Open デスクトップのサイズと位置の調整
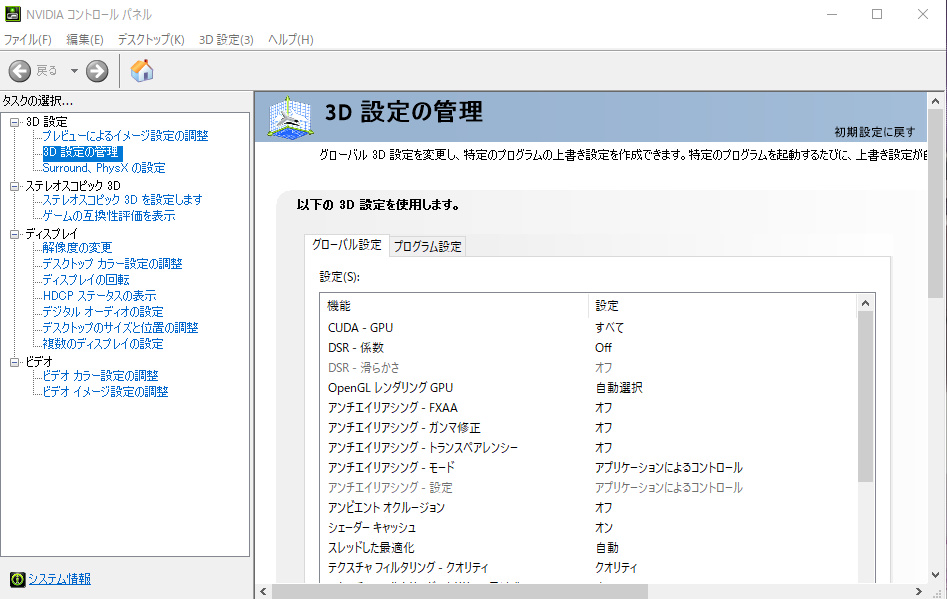This screenshot has width=947, height=599. (x=120, y=328)
